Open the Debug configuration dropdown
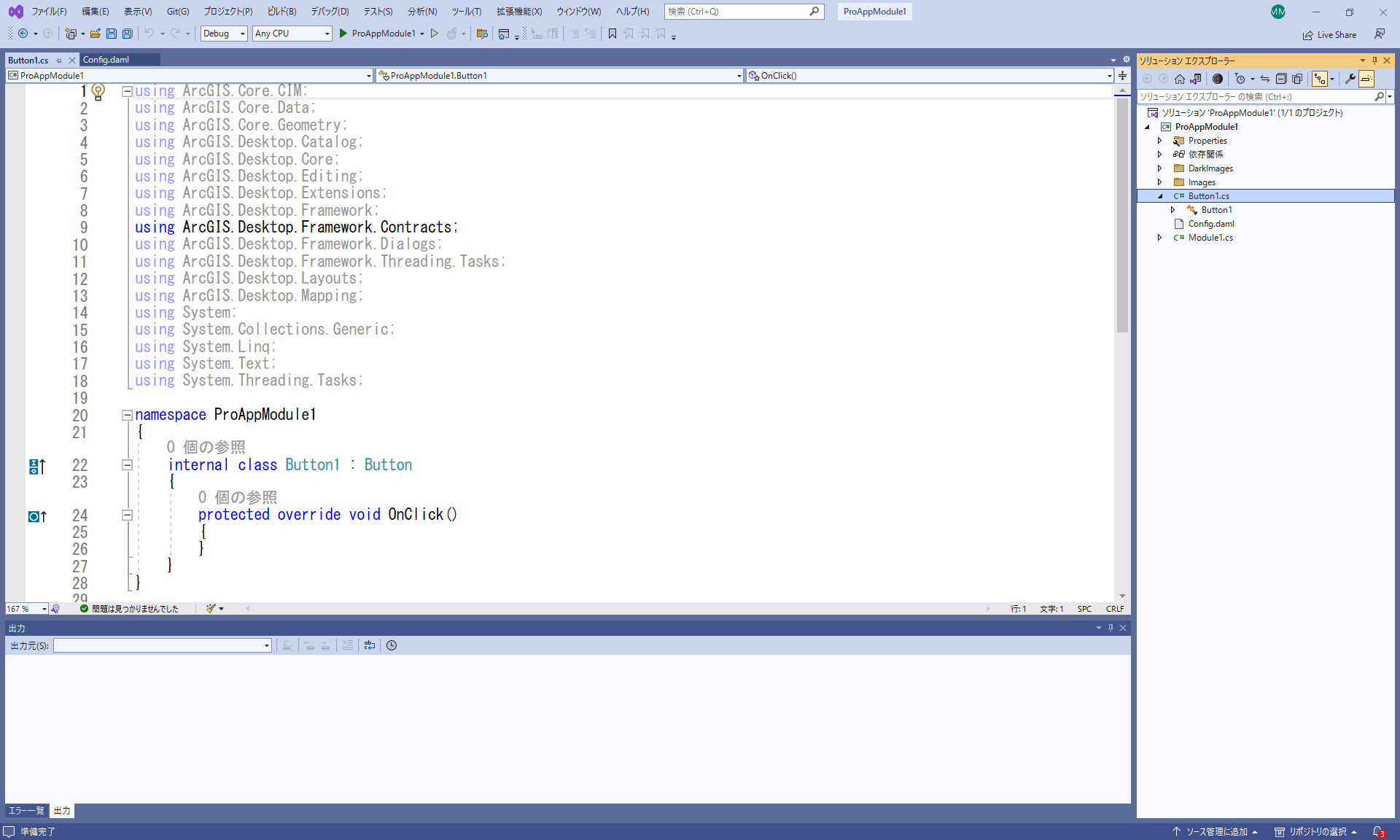Viewport: 1400px width, 840px height. click(224, 34)
